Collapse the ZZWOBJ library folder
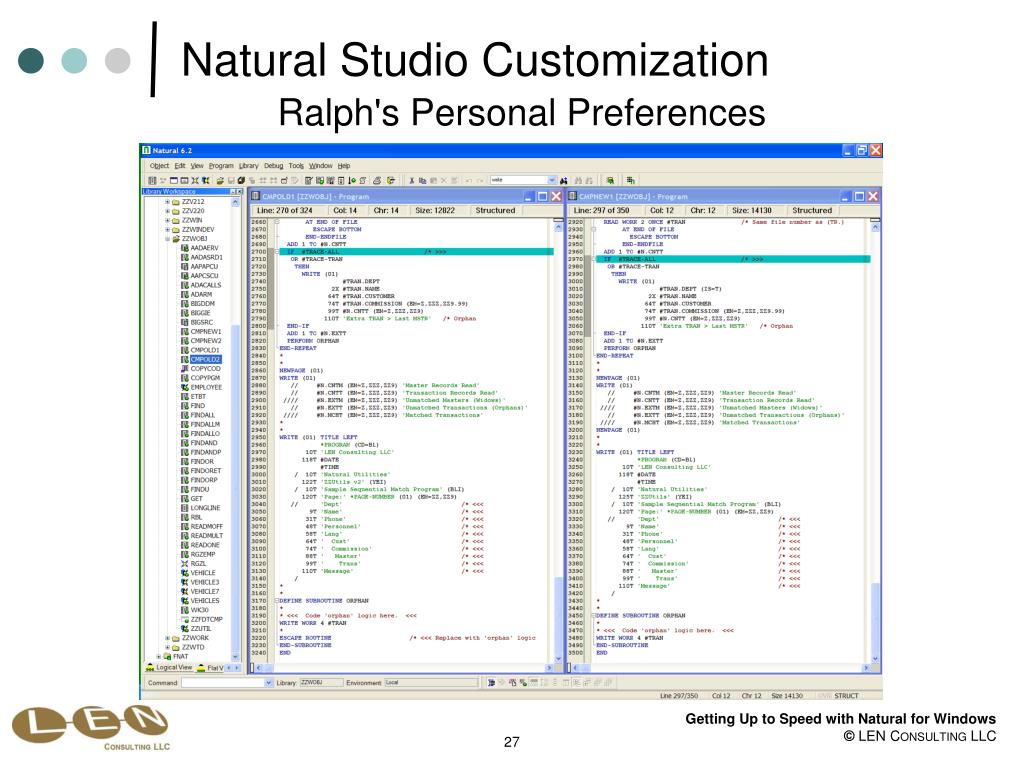 click(x=167, y=238)
